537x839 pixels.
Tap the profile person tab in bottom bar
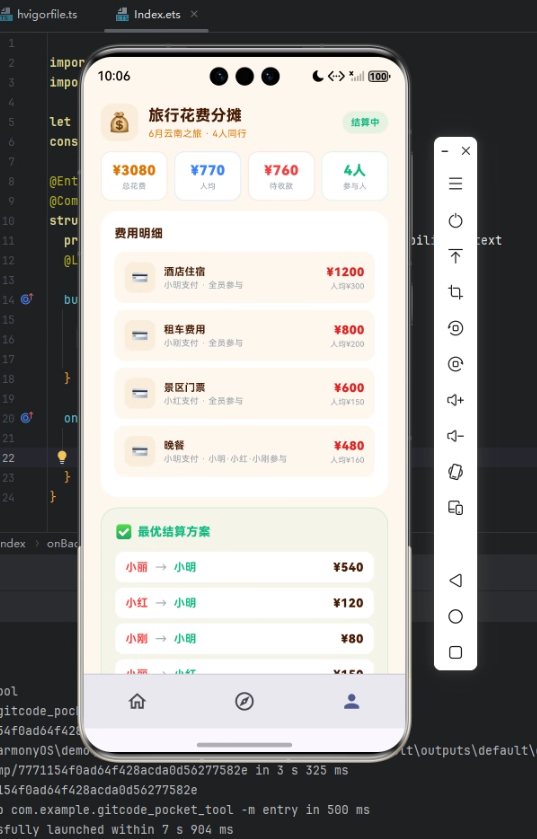click(x=351, y=701)
